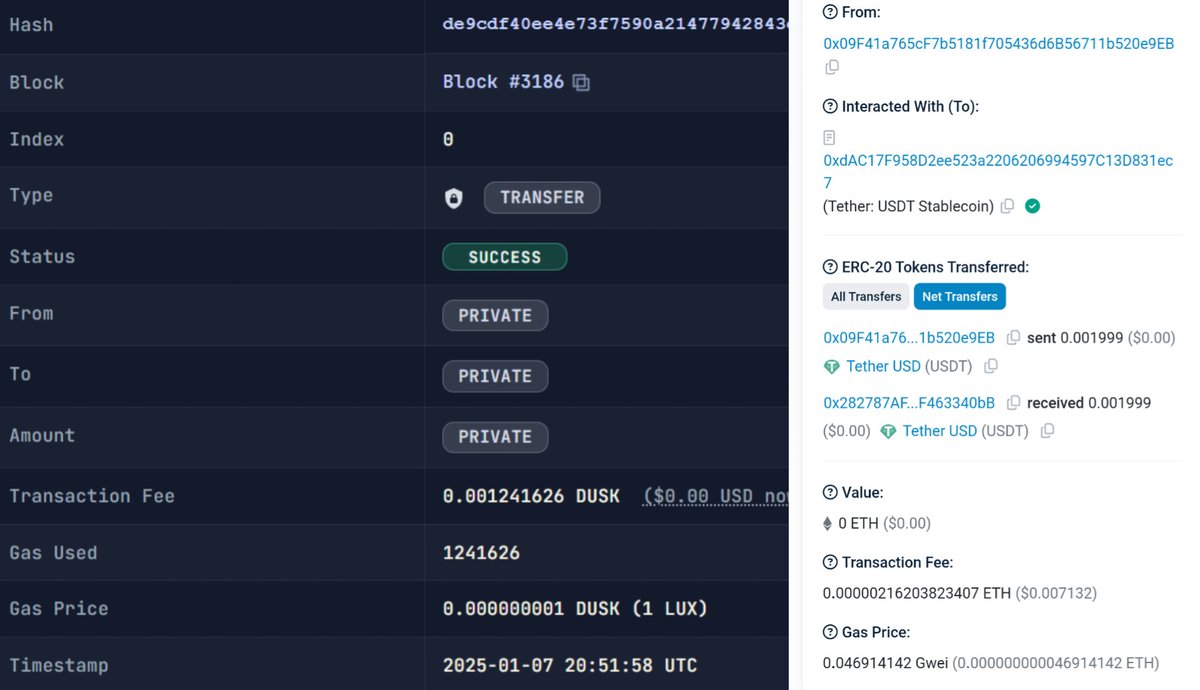
Task: Click the Ethereum diamond icon by 0 ETH
Action: click(827, 523)
